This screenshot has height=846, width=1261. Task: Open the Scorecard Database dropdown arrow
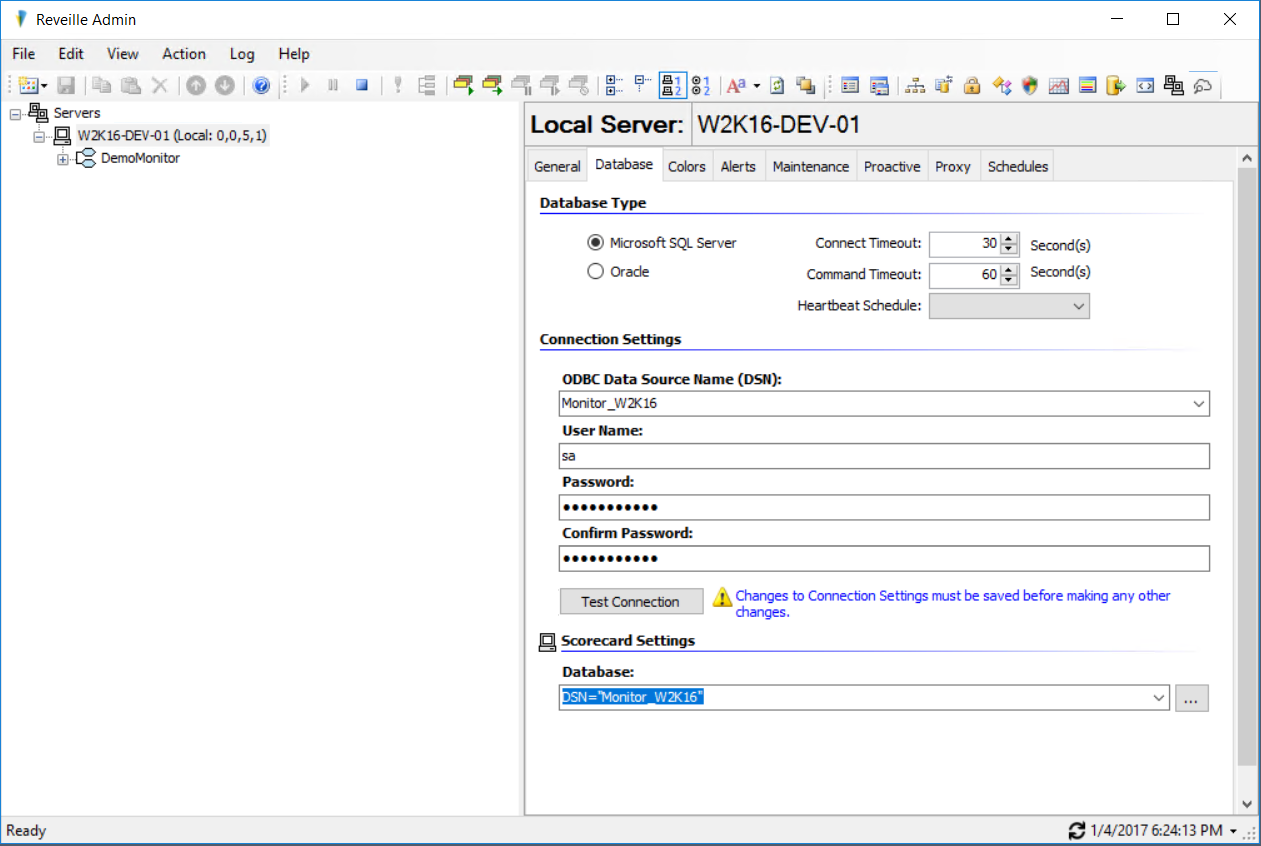pyautogui.click(x=1159, y=698)
